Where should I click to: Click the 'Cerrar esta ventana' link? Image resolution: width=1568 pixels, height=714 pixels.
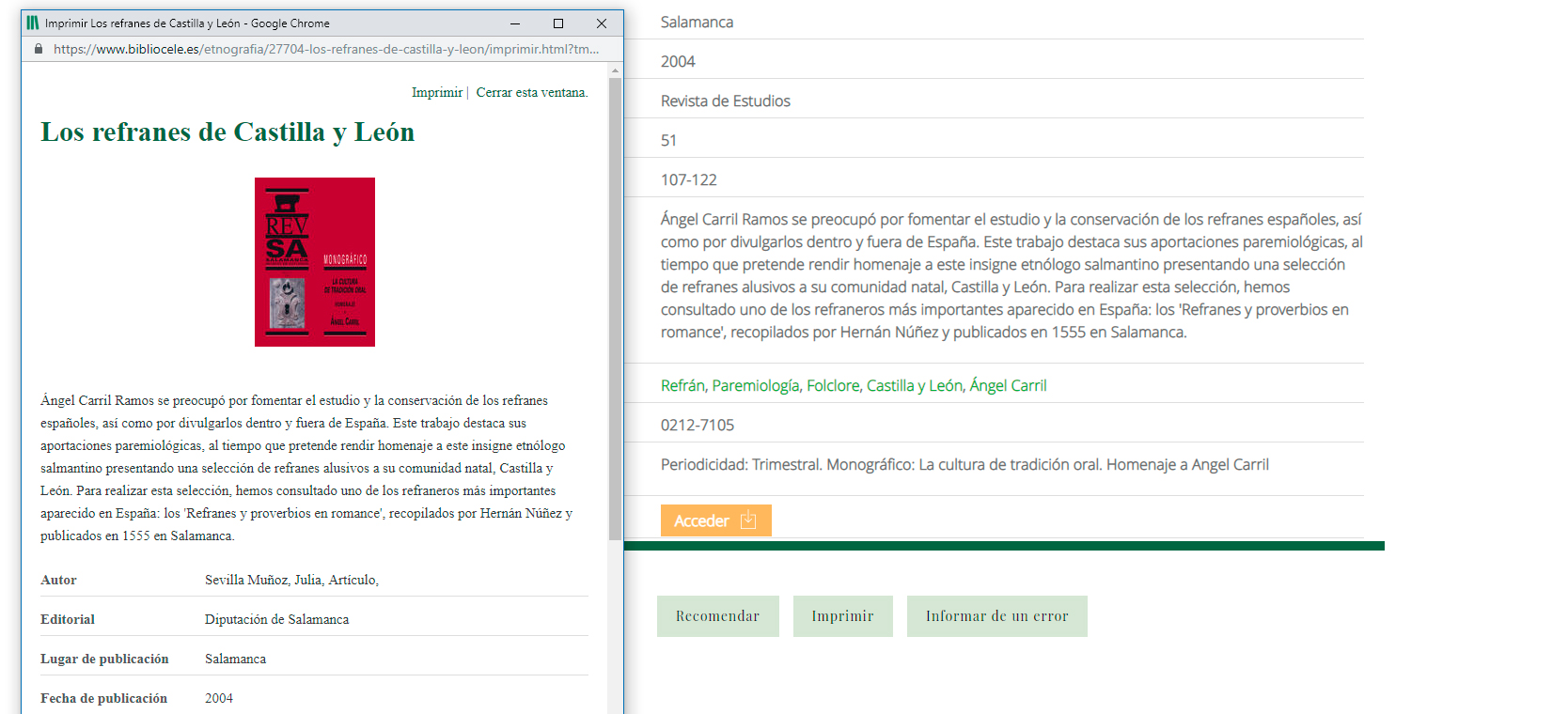coord(531,92)
